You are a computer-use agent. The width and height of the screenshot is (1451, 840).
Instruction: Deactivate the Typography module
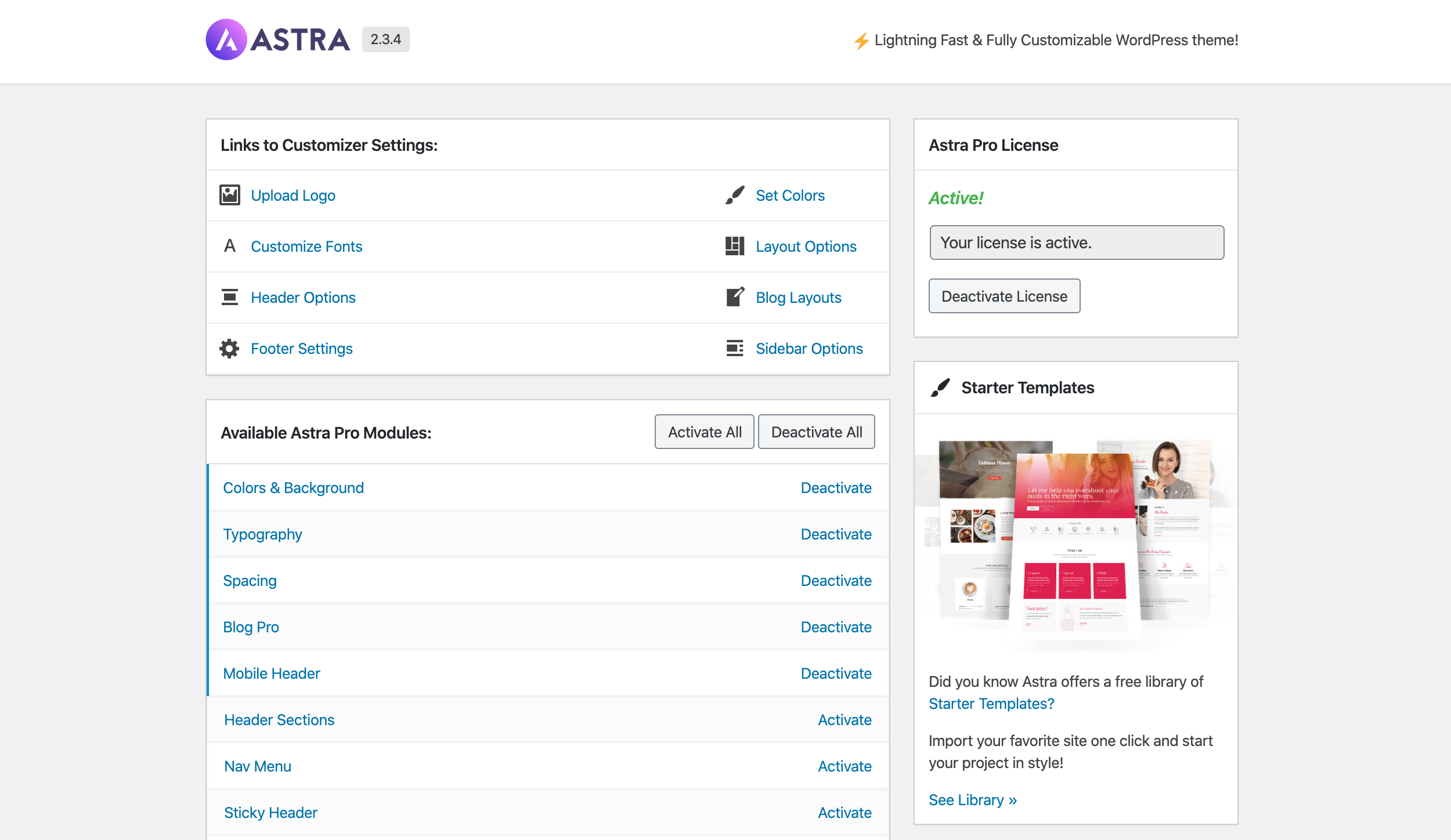pyautogui.click(x=836, y=534)
